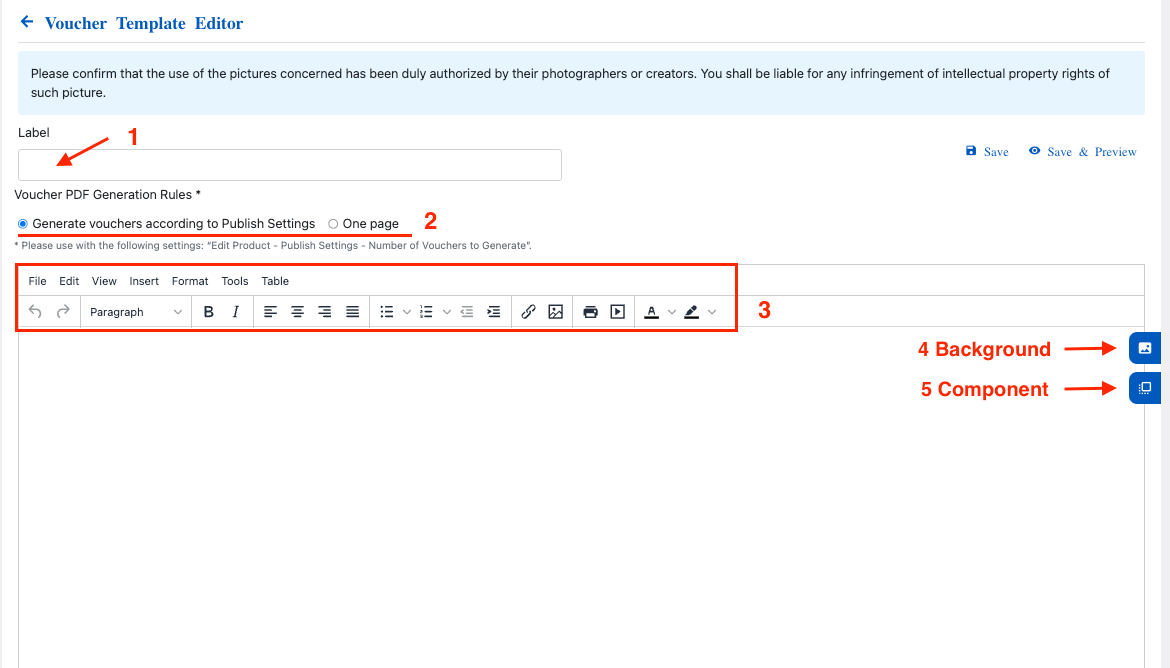Justify text alignment
This screenshot has height=668, width=1170.
[352, 311]
